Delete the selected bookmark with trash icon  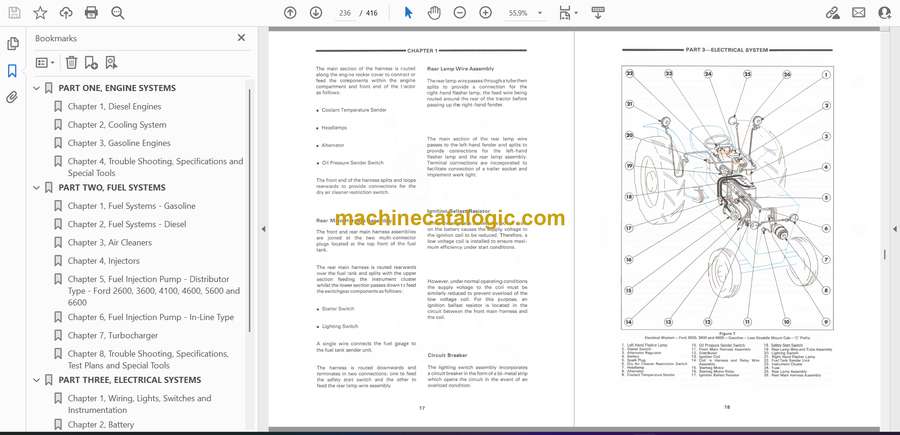coord(71,63)
